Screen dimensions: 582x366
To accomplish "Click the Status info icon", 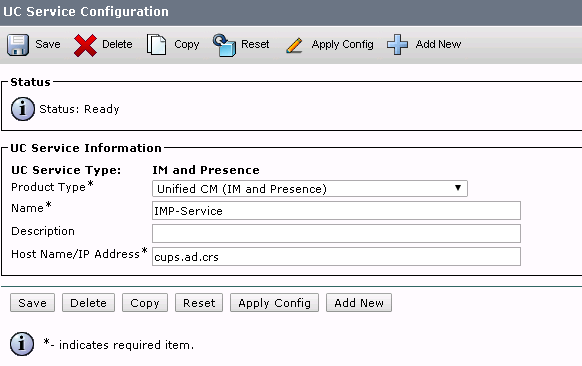I will pyautogui.click(x=23, y=109).
